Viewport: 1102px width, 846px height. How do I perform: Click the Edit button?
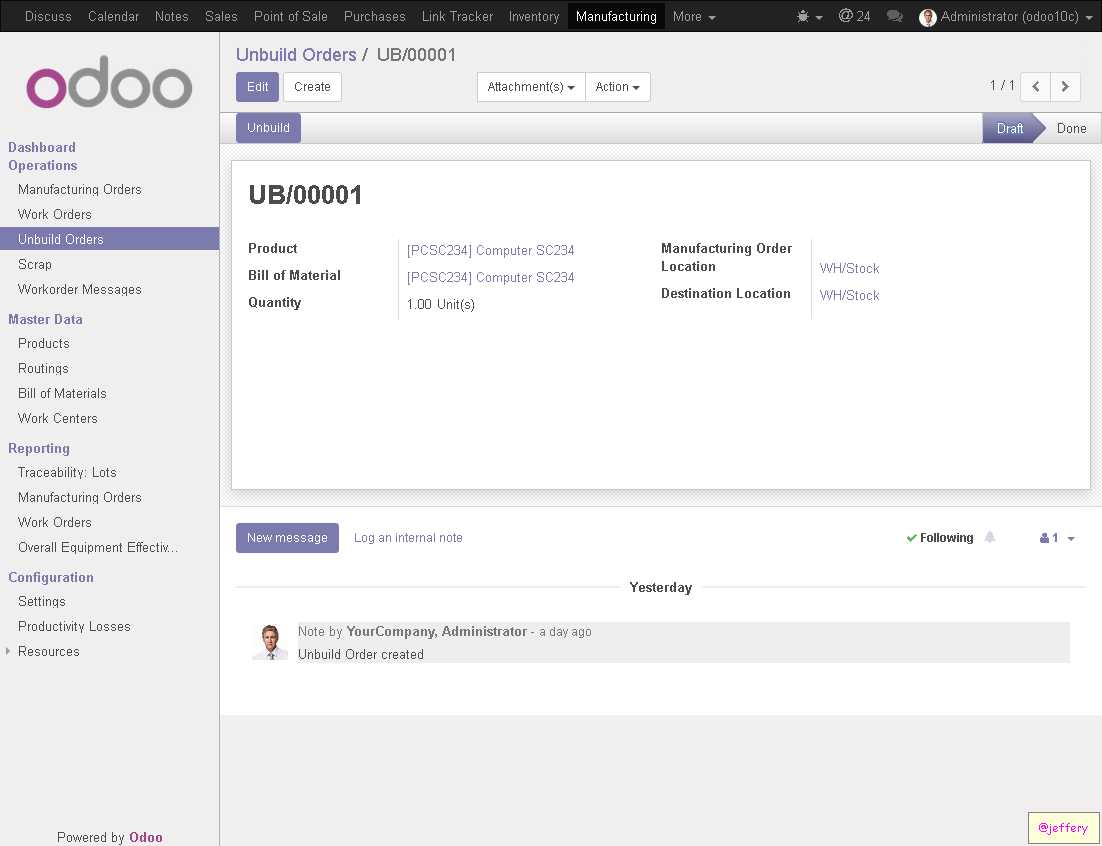pos(257,87)
